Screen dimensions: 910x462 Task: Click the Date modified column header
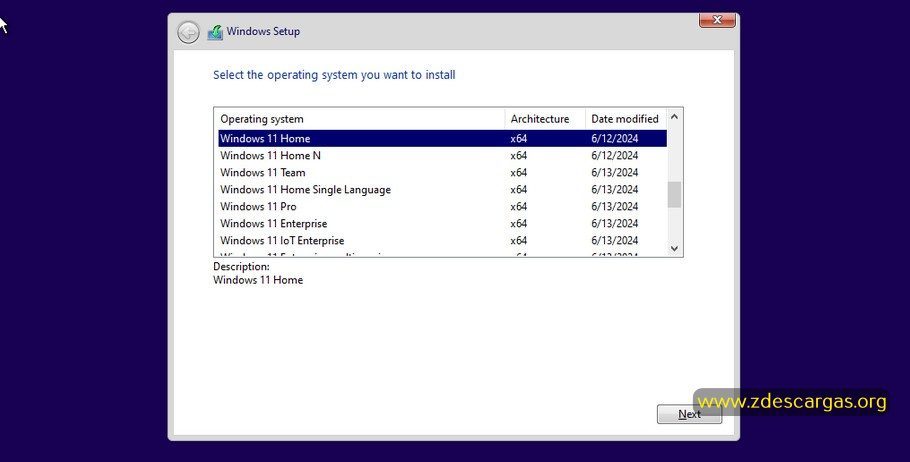(626, 119)
